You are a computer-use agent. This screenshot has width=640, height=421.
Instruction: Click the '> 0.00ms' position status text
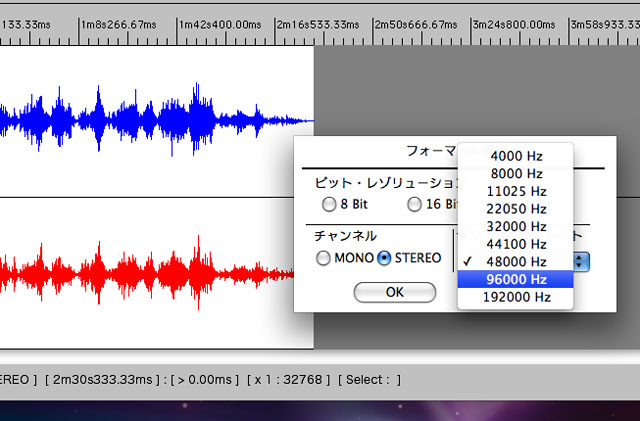coord(204,380)
